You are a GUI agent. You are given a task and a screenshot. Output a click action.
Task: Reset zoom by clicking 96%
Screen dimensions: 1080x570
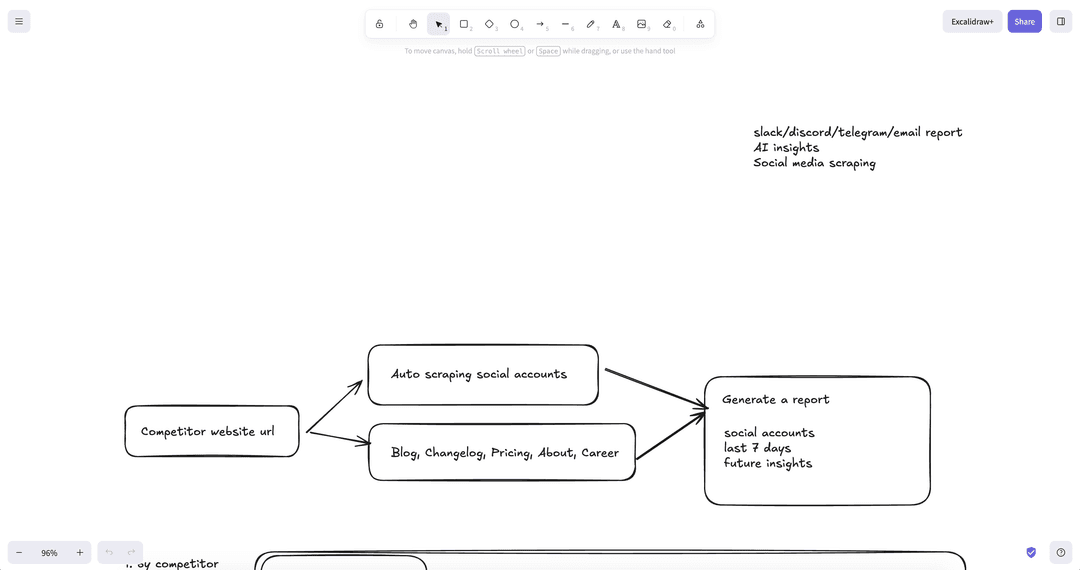pyautogui.click(x=49, y=553)
